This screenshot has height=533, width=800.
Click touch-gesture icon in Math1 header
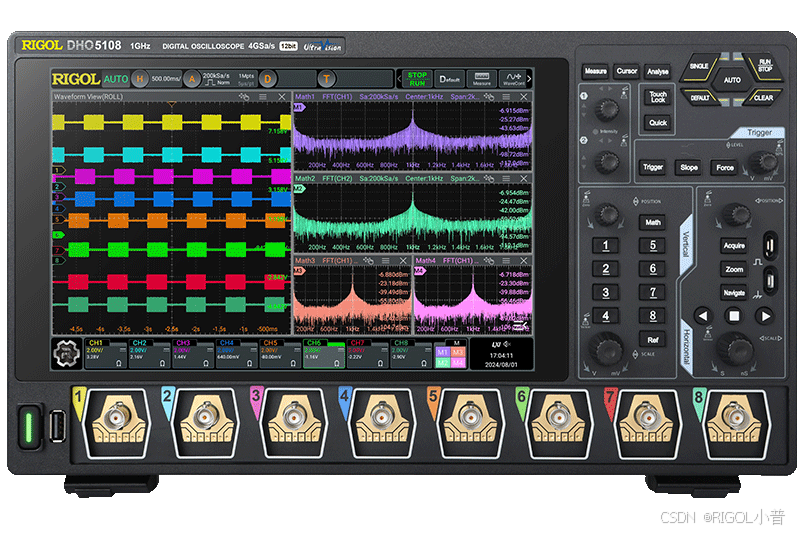point(489,96)
